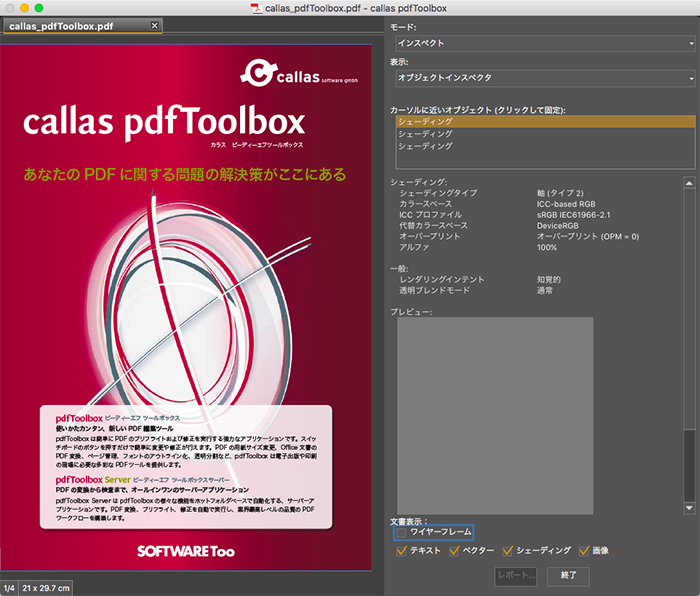Click the ICC-based RGB color space value

coord(566,204)
